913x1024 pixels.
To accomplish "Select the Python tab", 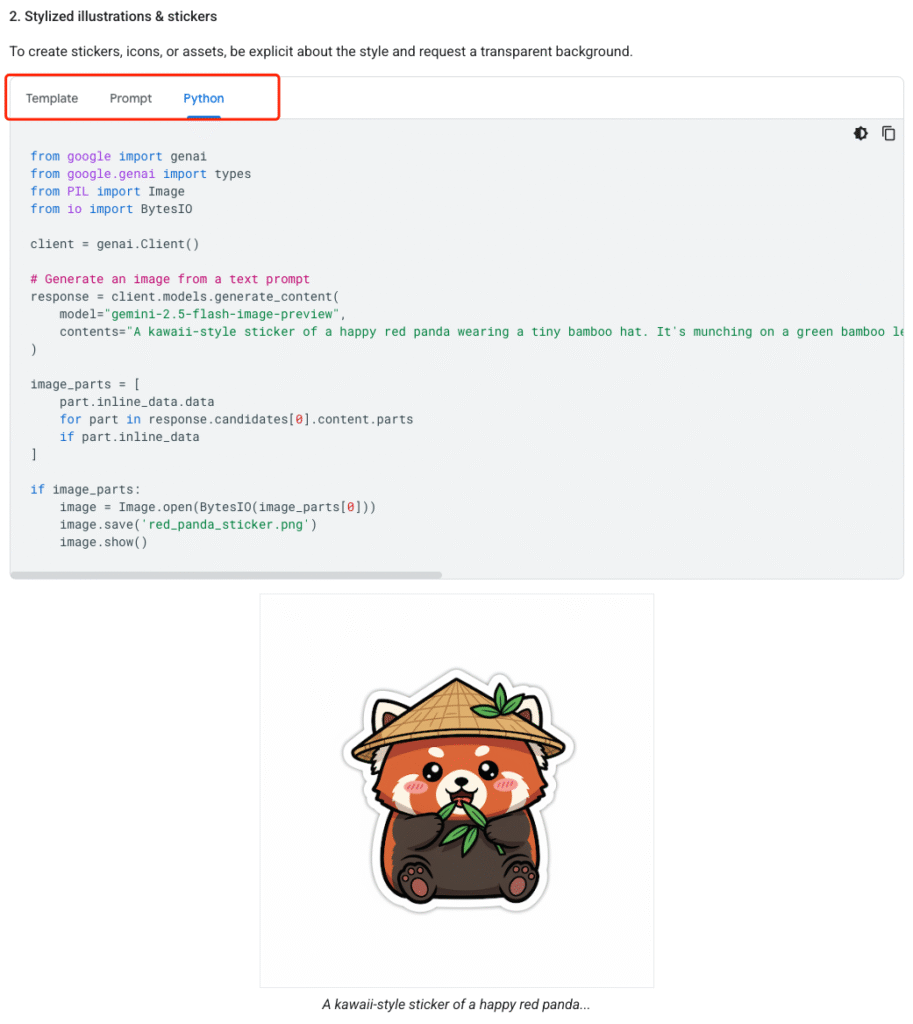I will (204, 98).
